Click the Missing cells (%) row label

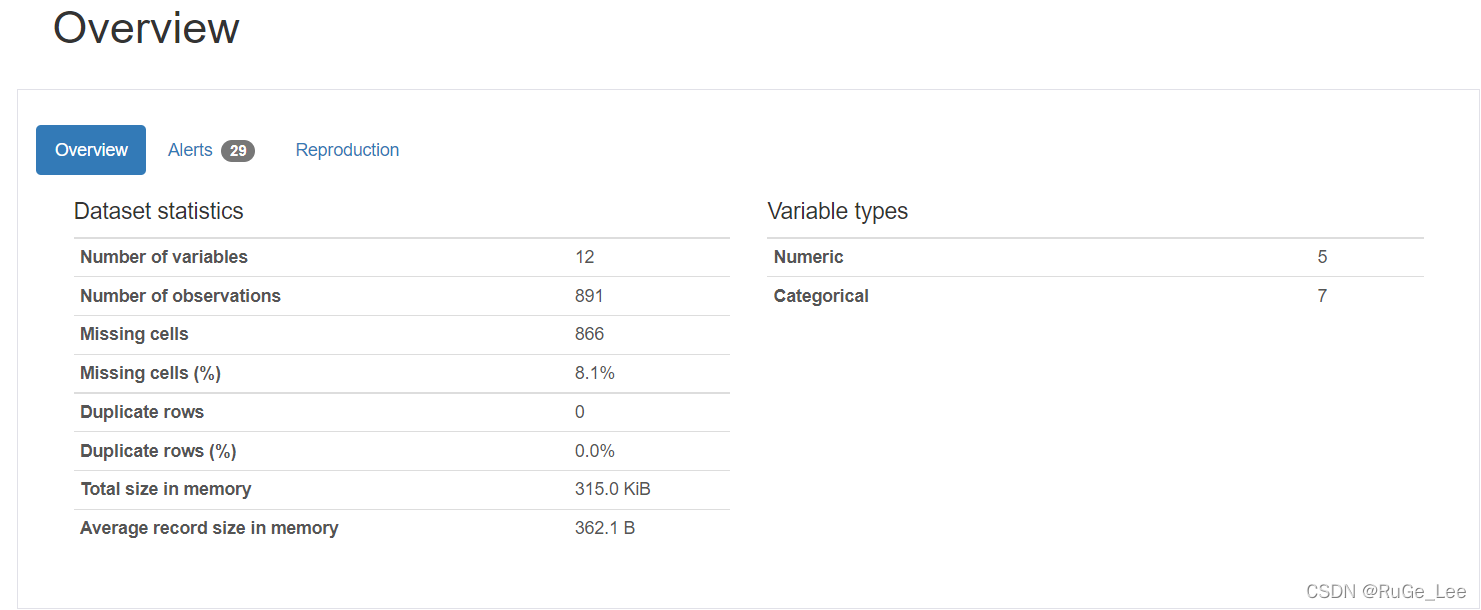point(150,373)
